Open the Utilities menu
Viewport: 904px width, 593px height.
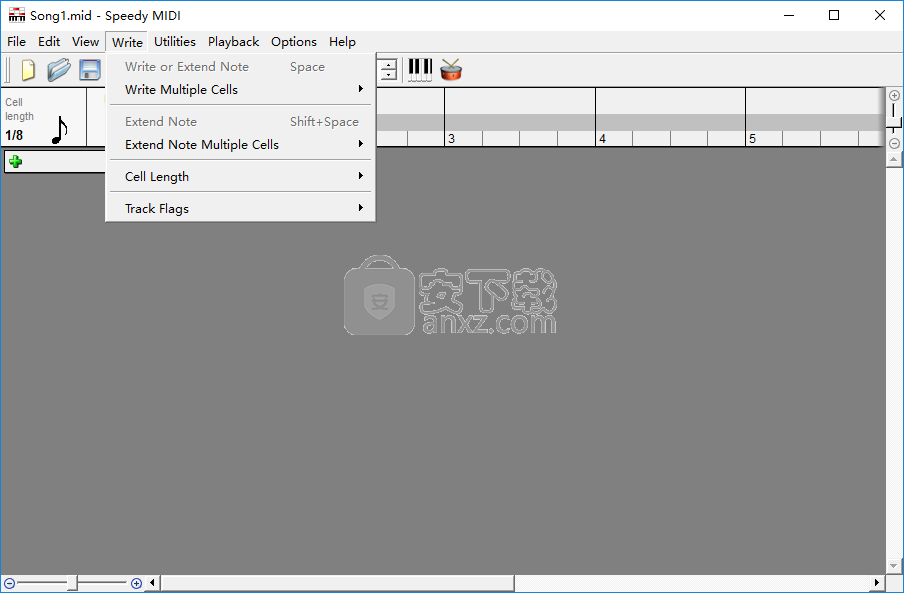[x=175, y=41]
